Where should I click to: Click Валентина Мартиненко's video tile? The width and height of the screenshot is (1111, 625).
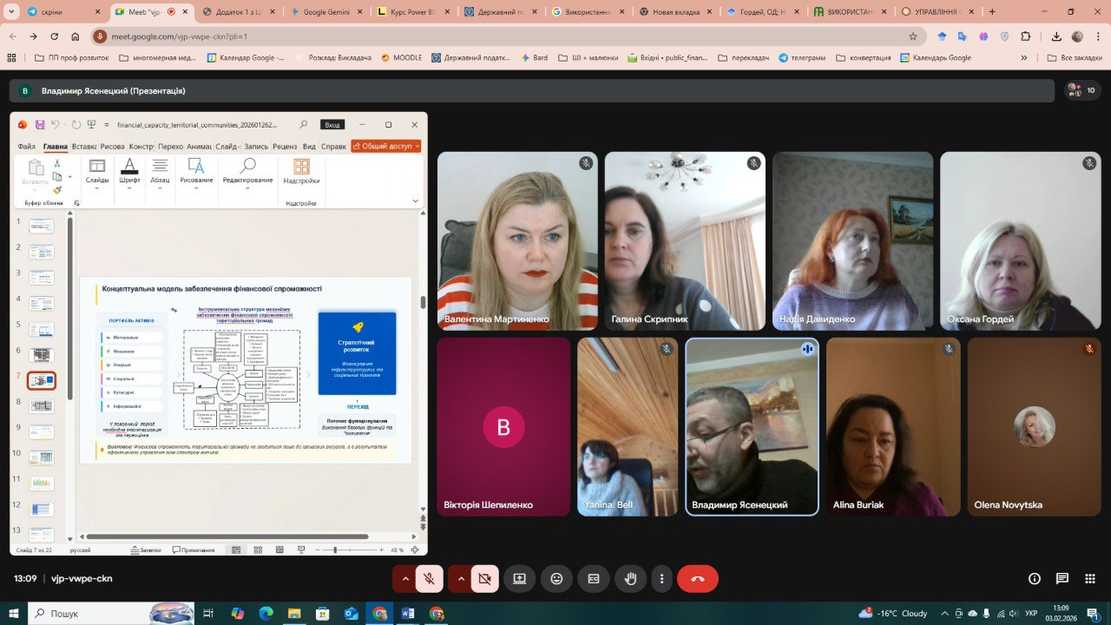517,241
